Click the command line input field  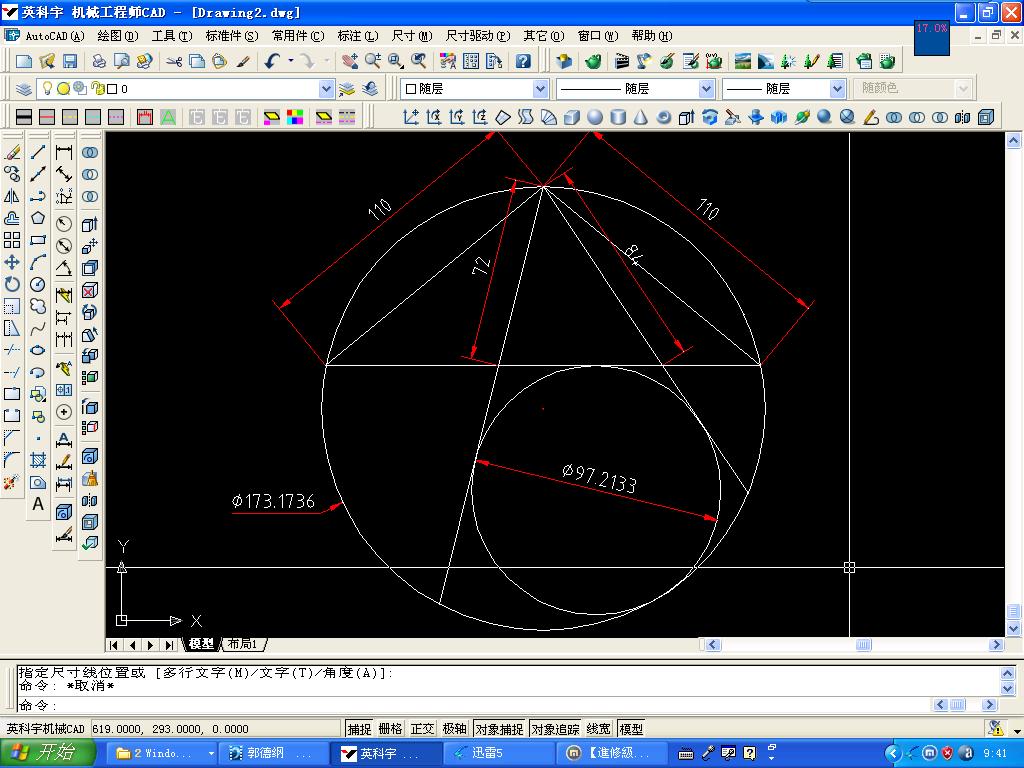coord(473,705)
